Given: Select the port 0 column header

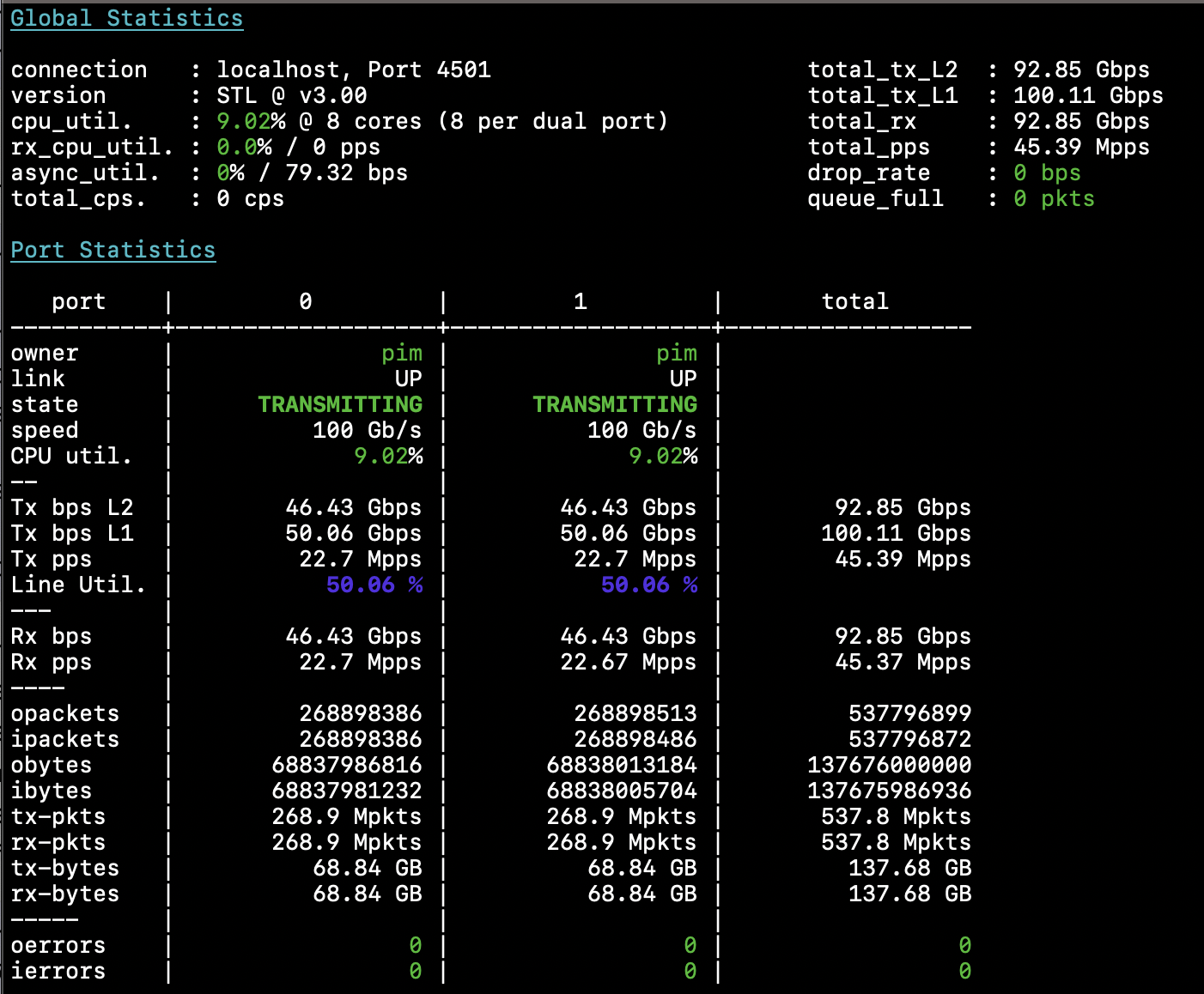Looking at the screenshot, I should tap(306, 301).
